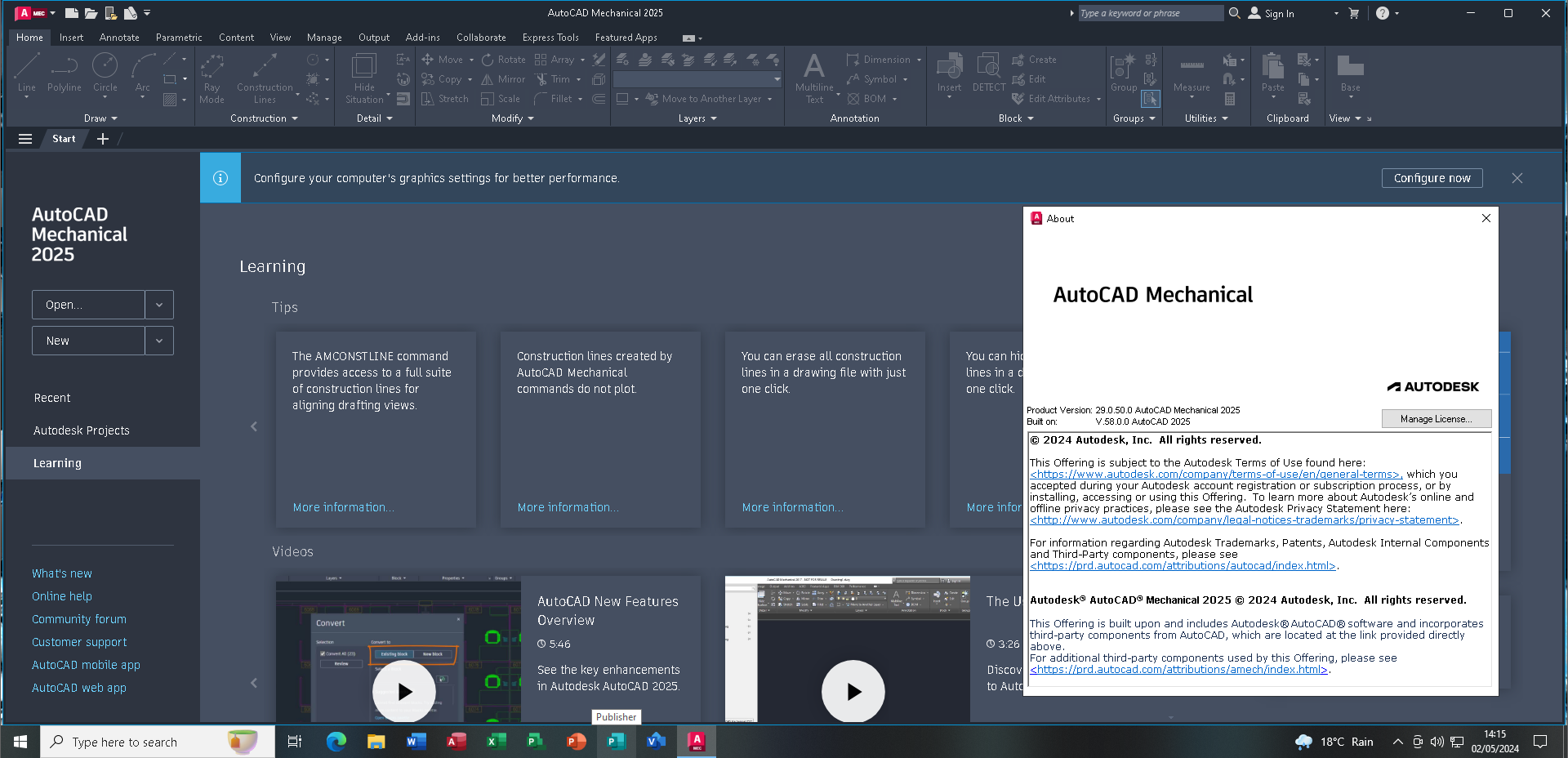
Task: Toggle the ribbon minimize button
Action: pos(688,38)
